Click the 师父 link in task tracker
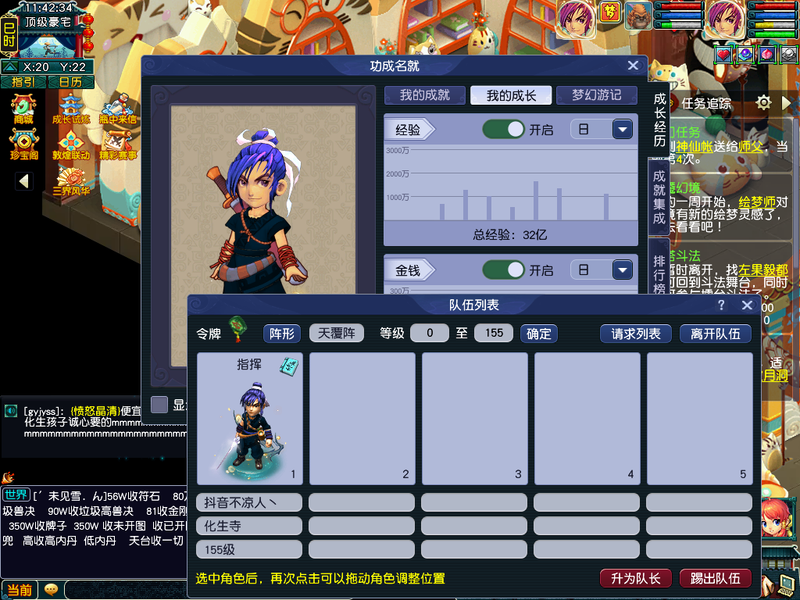The height and width of the screenshot is (600, 800). click(751, 147)
